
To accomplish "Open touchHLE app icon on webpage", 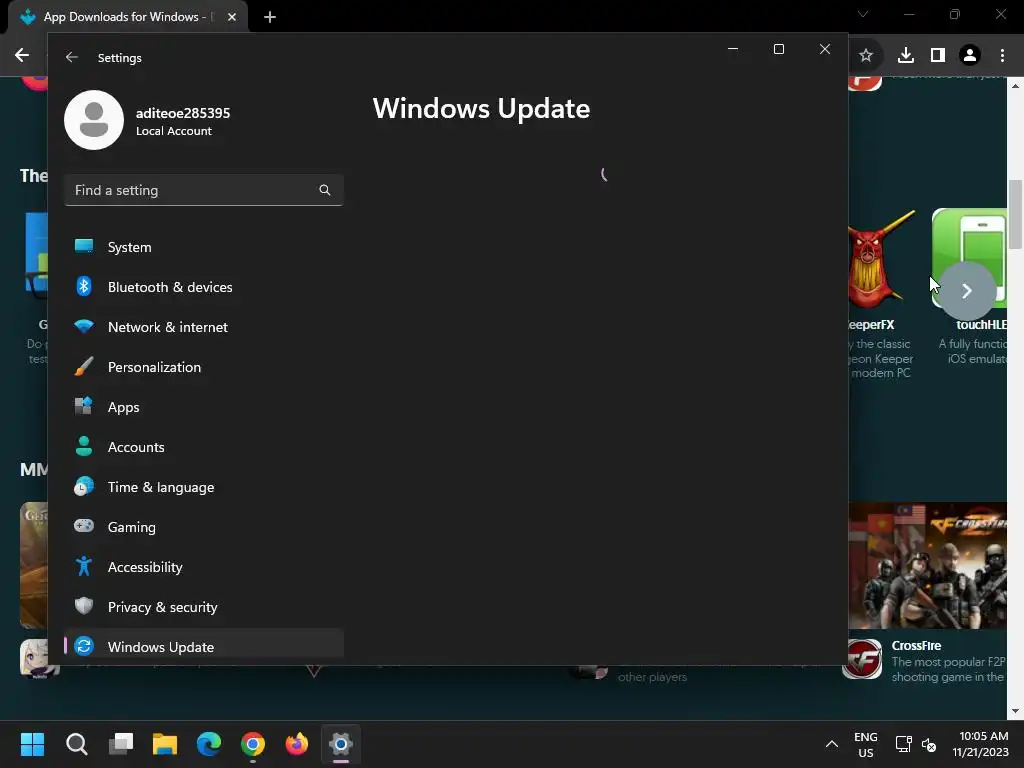I will (x=969, y=258).
